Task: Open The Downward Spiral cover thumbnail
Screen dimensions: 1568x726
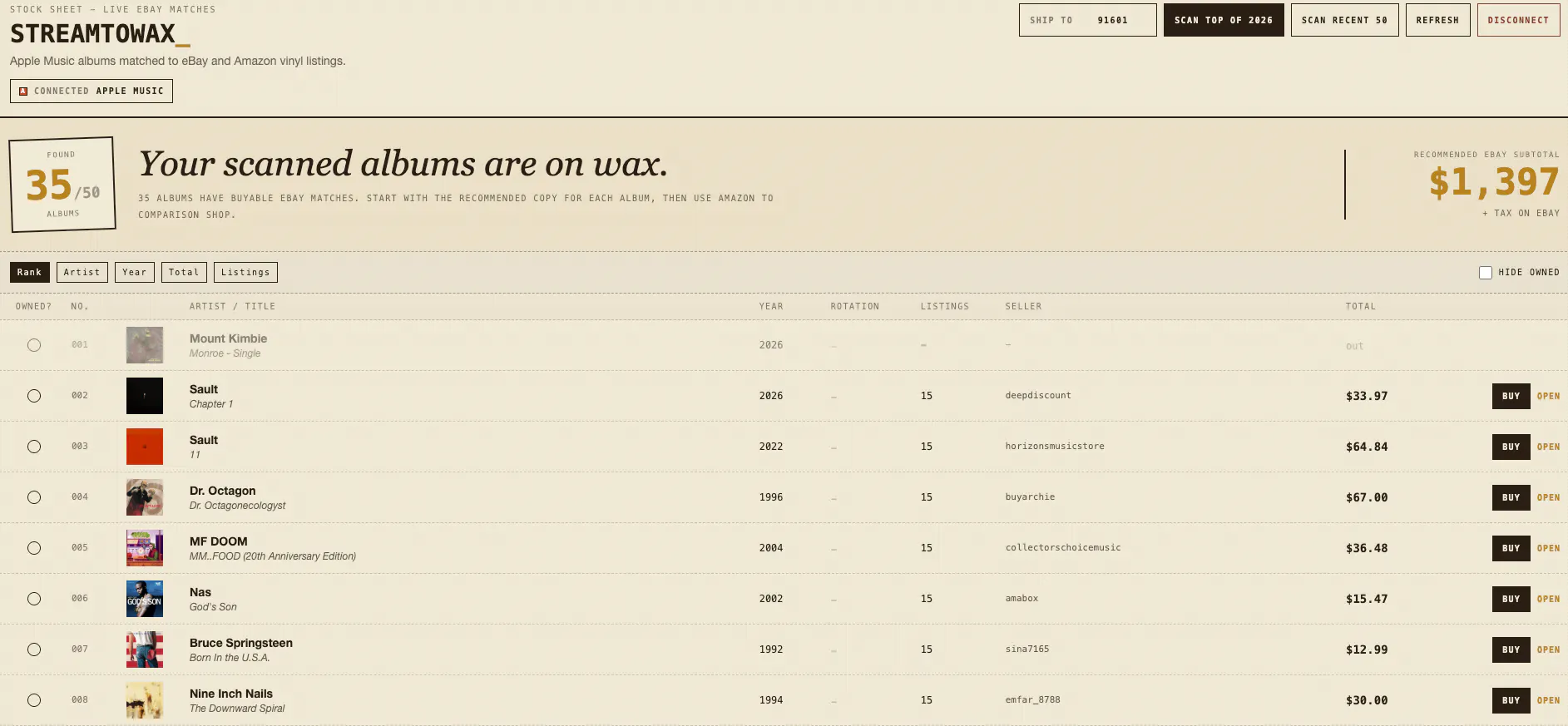Action: coord(145,700)
